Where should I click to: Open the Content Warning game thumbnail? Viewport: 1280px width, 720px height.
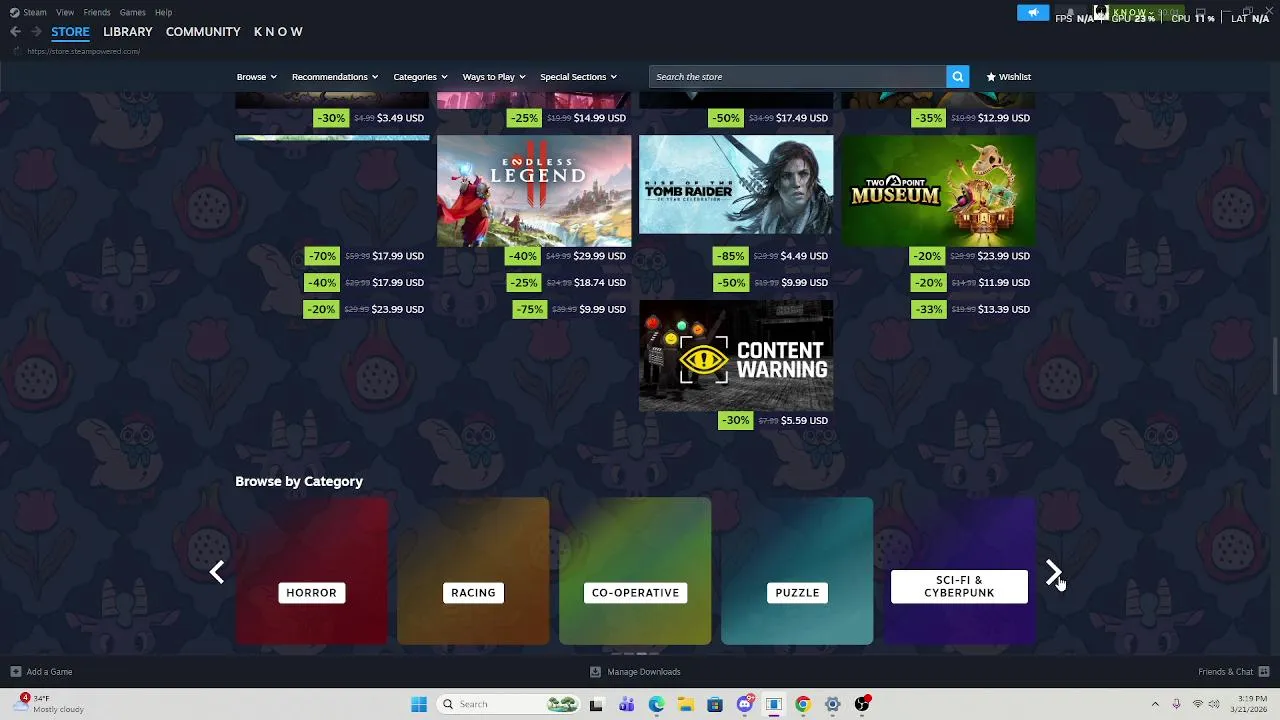736,356
